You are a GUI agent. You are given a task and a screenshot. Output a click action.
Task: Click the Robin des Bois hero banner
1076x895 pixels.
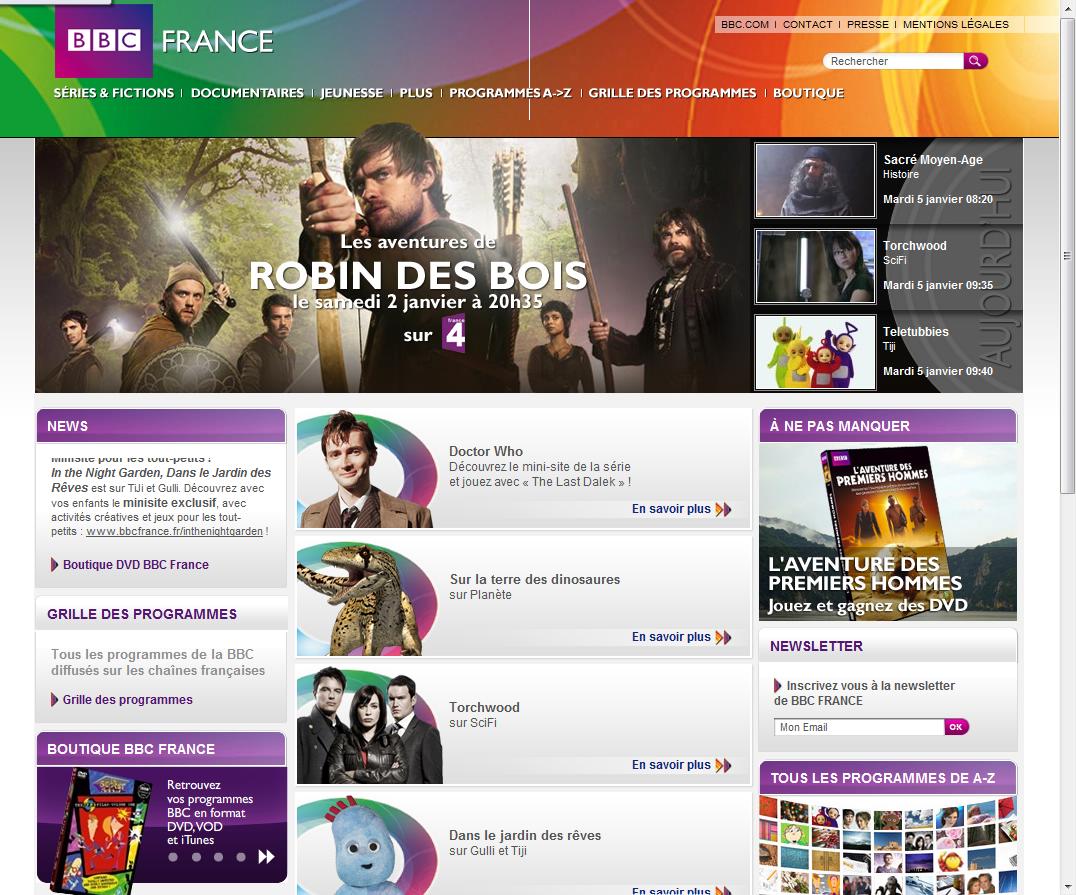394,265
